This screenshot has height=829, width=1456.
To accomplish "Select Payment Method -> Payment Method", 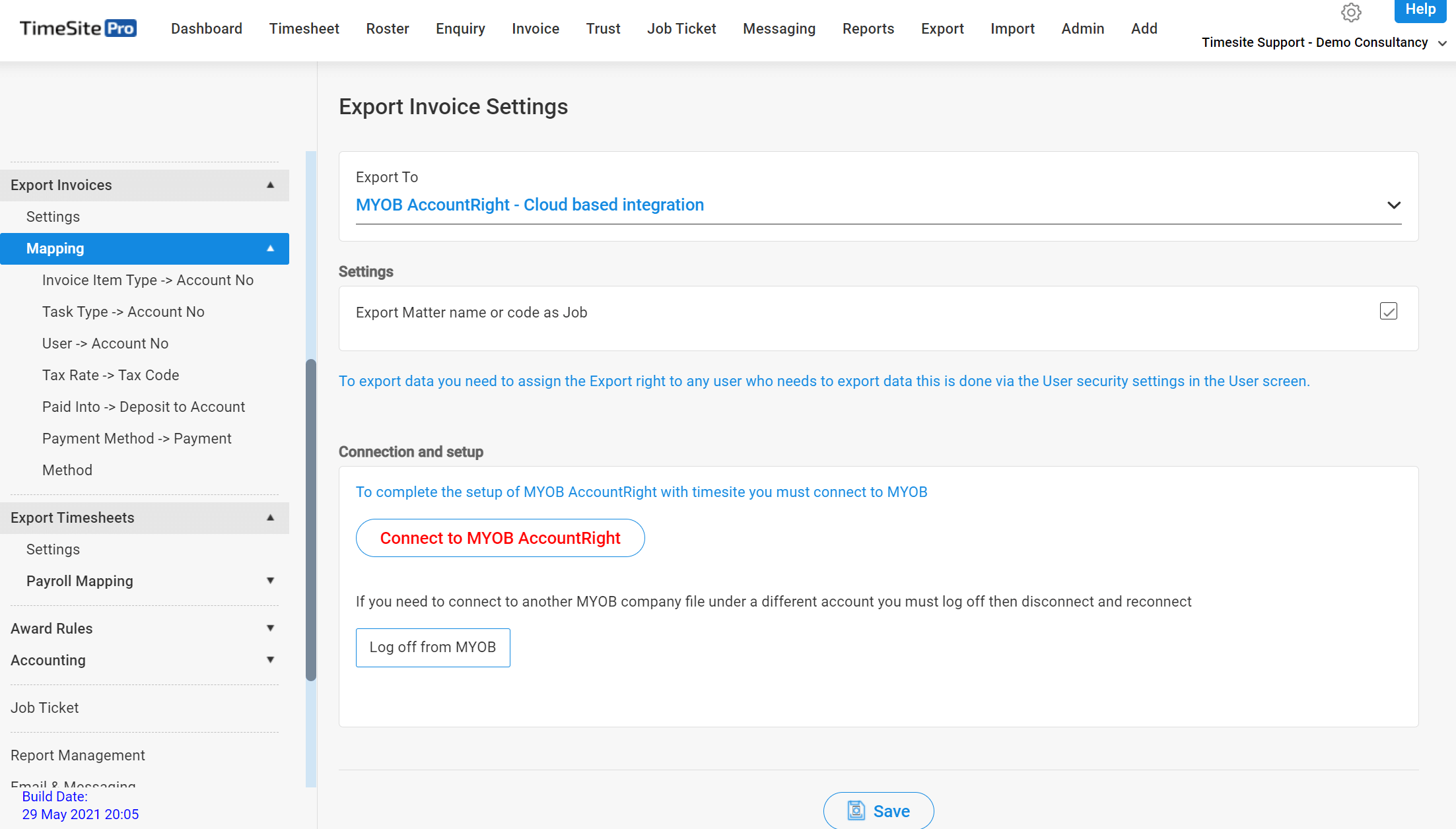I will pos(137,454).
